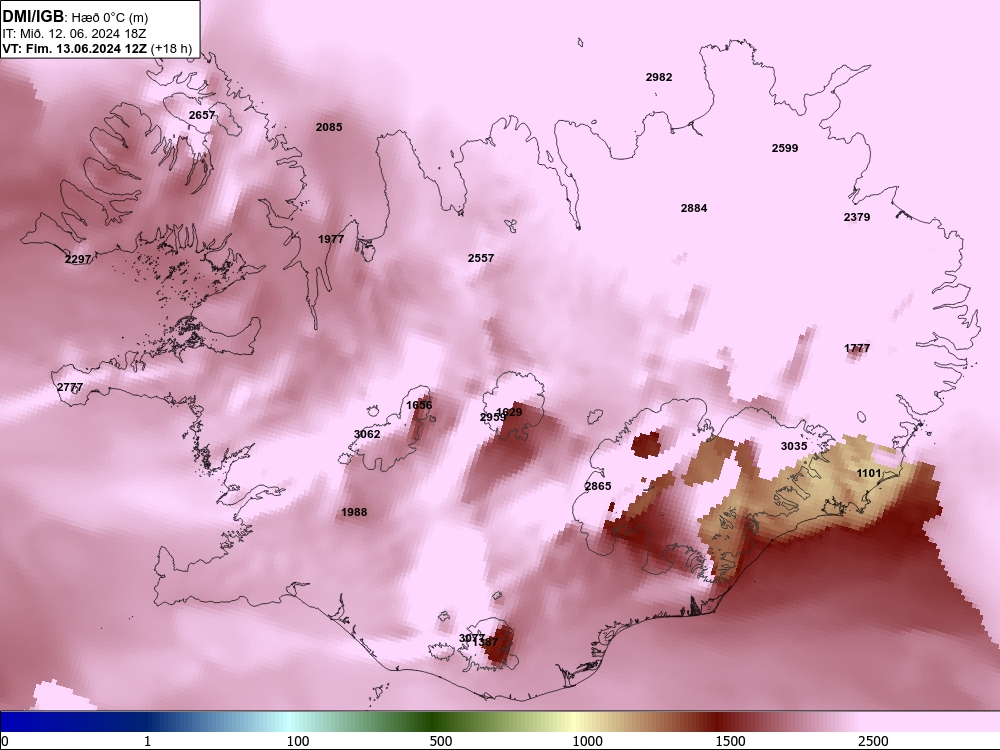Click the 2557 map value
Viewport: 1000px width, 750px height.
click(481, 258)
